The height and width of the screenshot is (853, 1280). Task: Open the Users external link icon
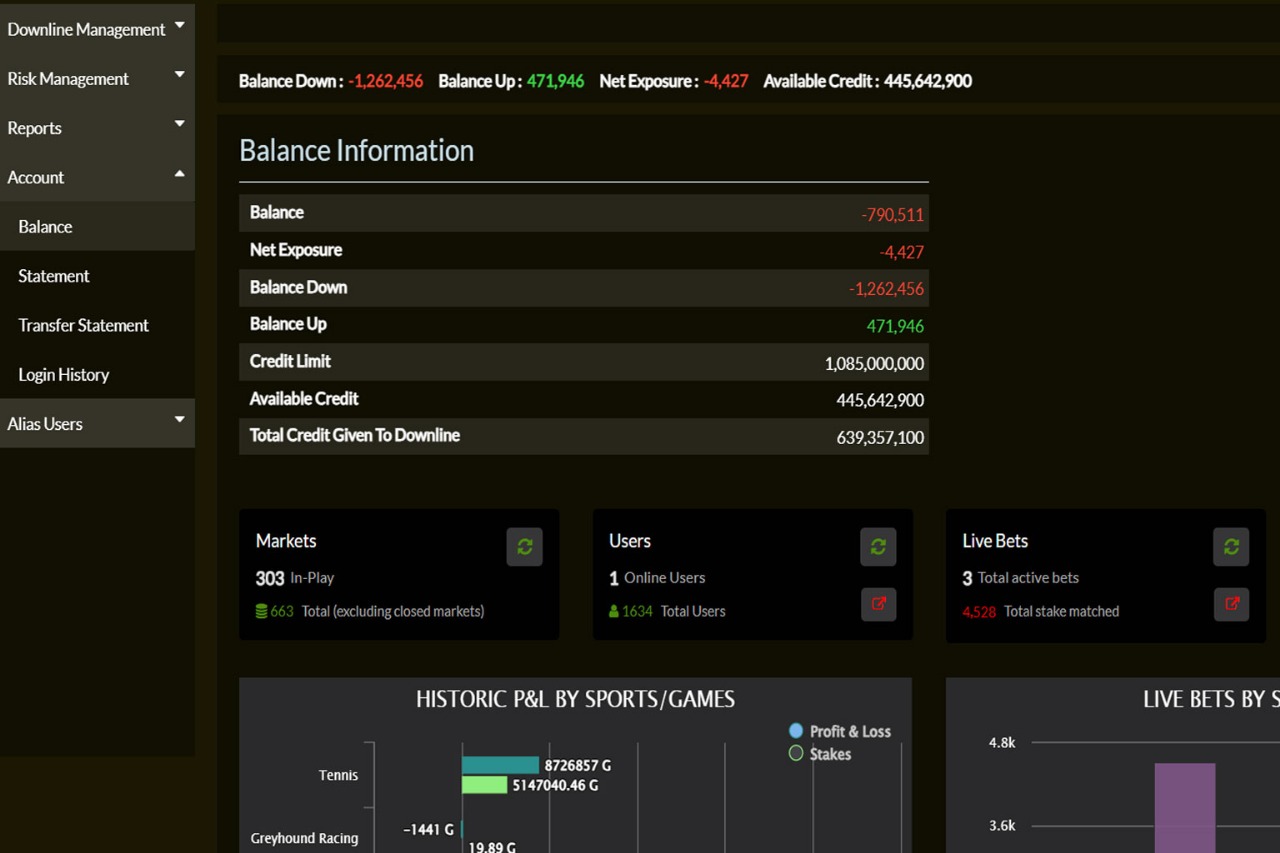click(877, 604)
